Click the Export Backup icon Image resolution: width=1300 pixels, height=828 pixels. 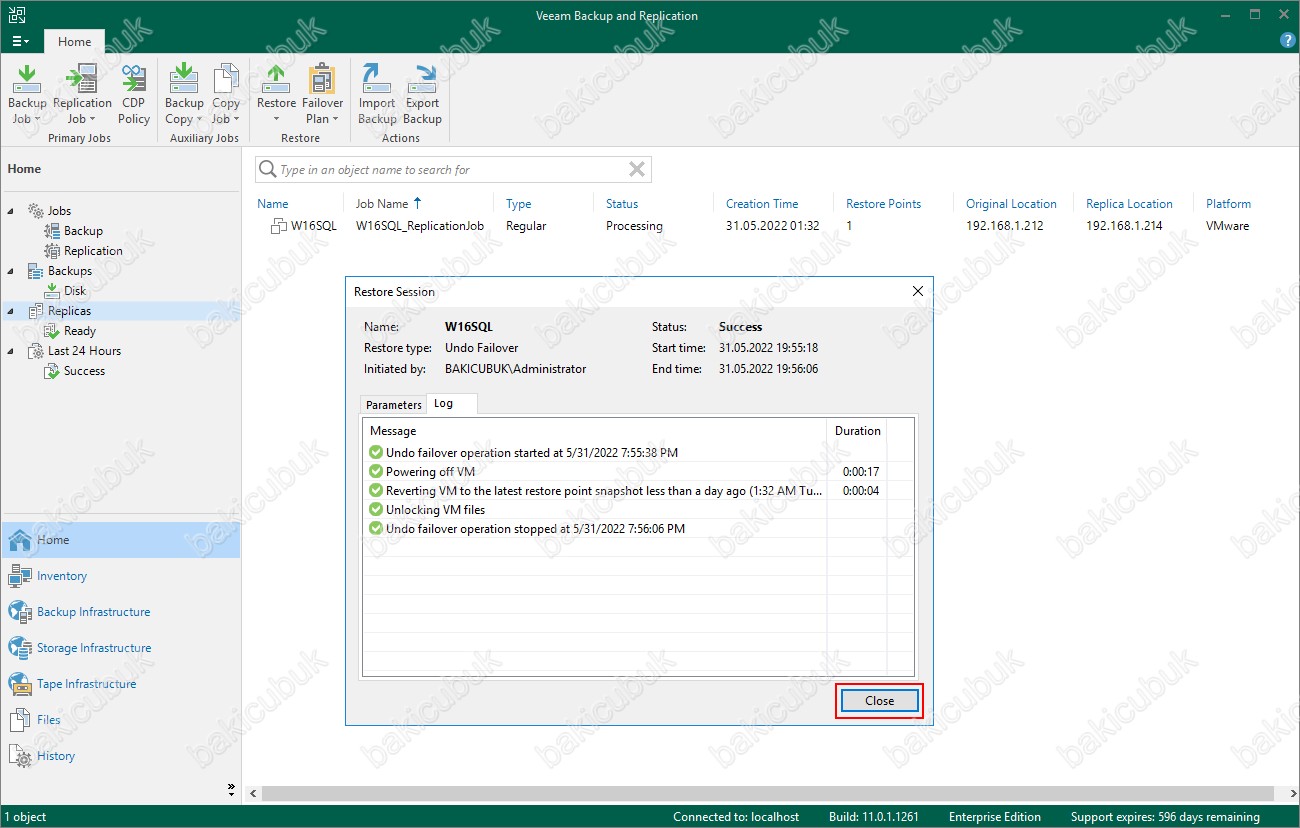coord(422,94)
